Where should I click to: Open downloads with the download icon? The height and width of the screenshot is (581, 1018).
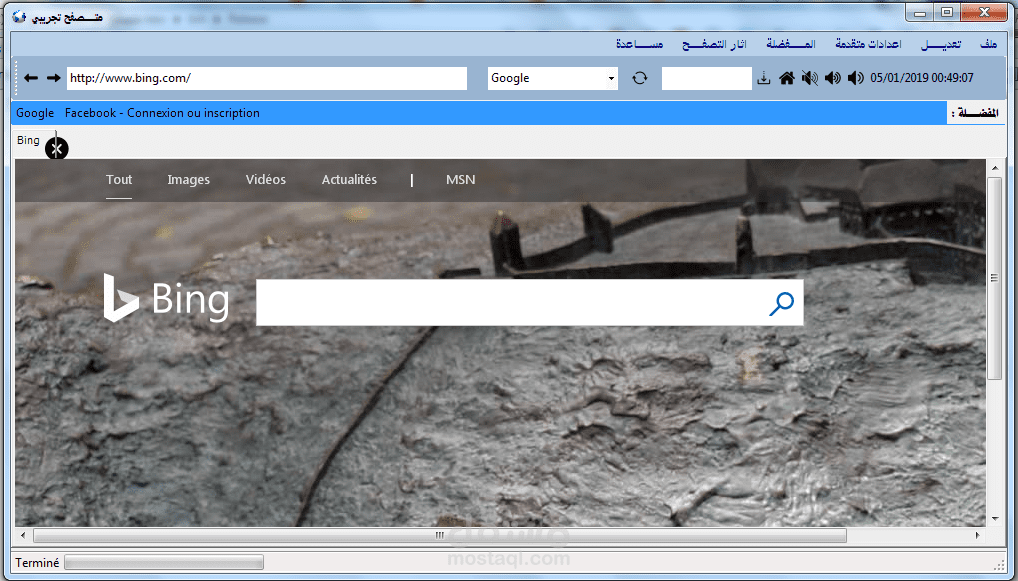[764, 78]
